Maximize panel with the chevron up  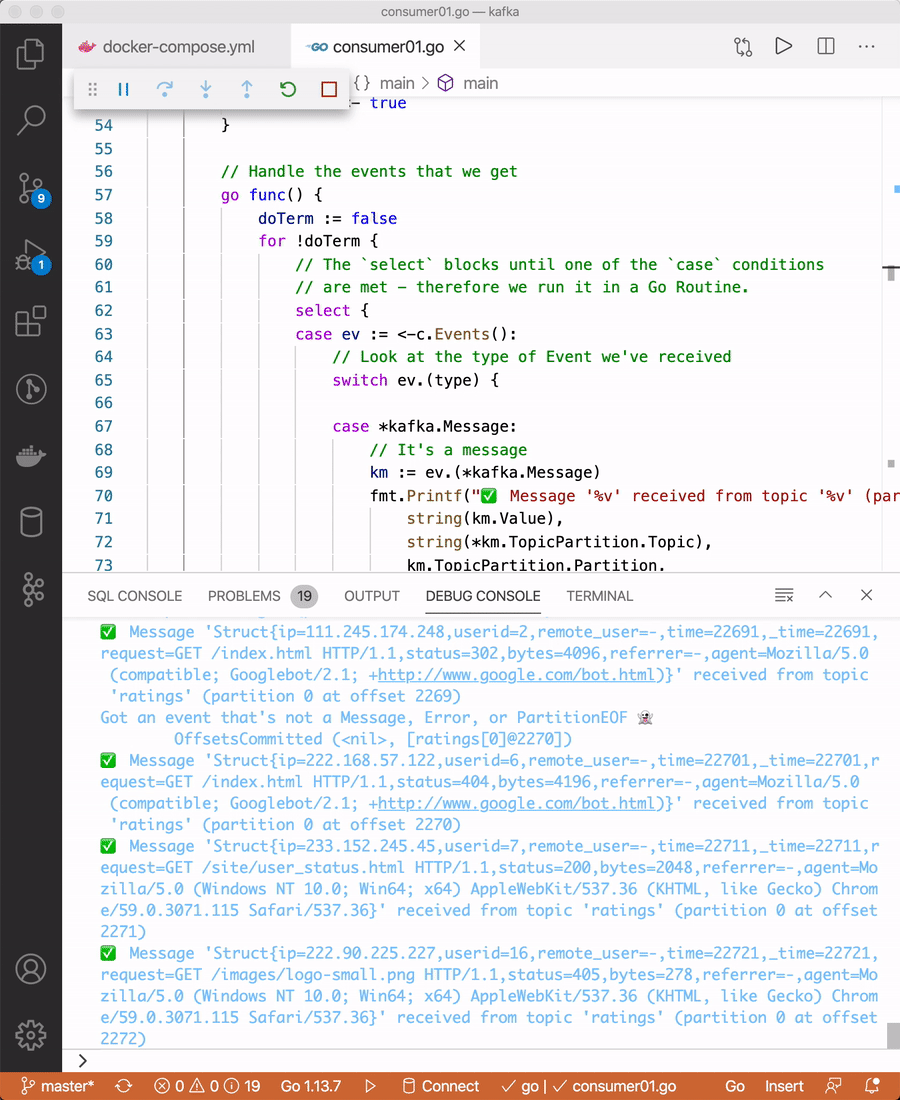[825, 595]
